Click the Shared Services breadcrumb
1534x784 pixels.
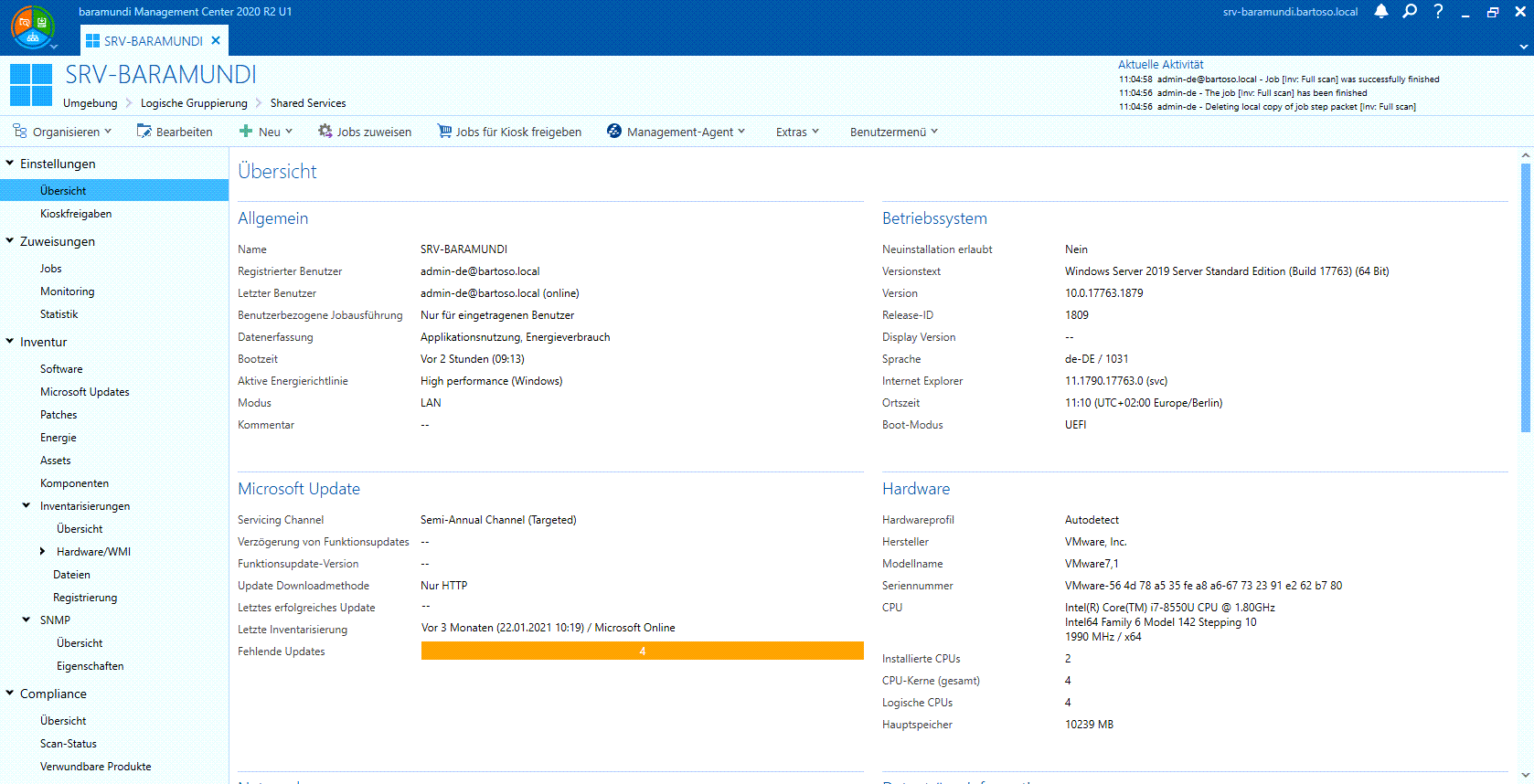[308, 103]
